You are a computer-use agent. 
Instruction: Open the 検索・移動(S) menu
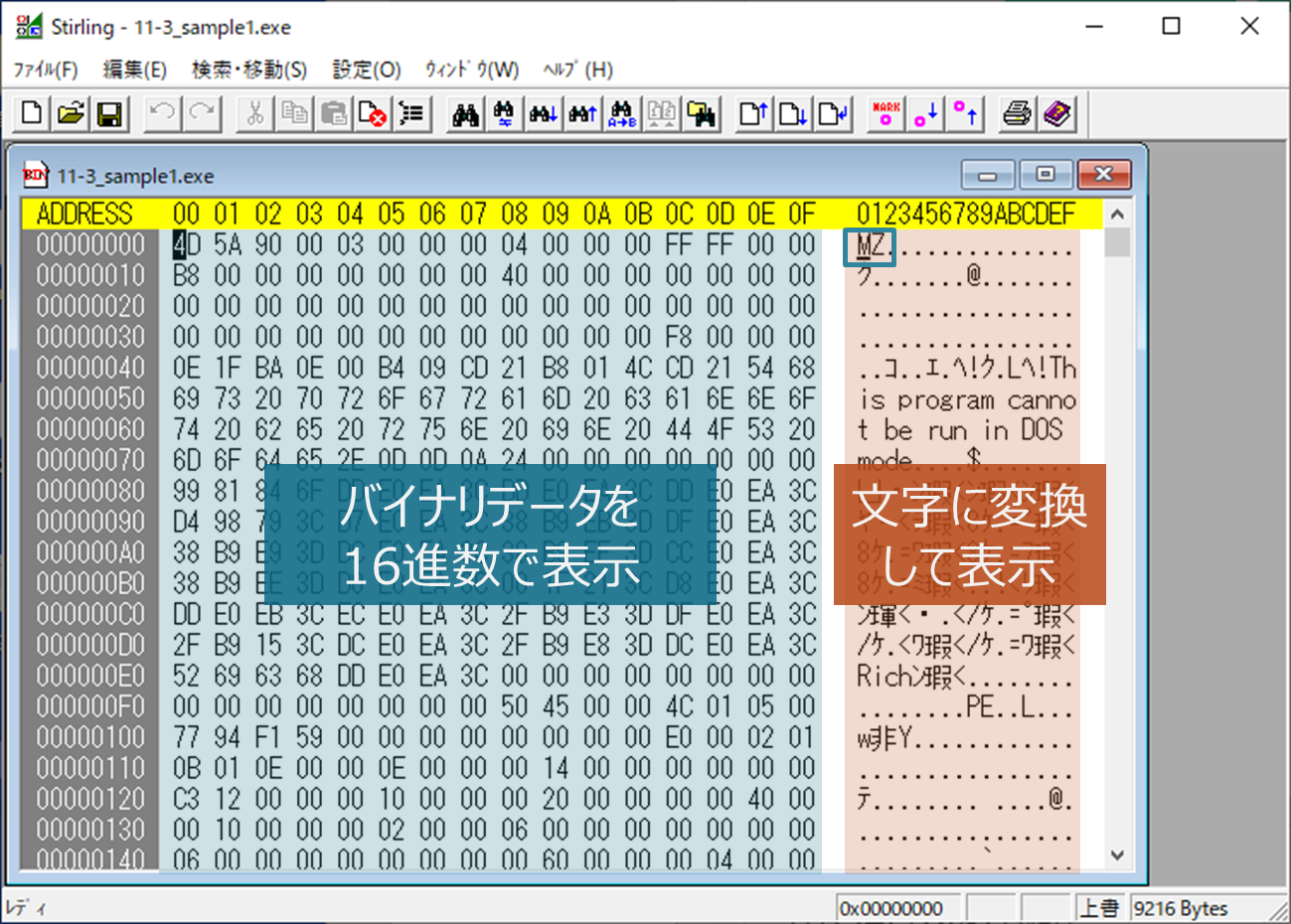[x=248, y=70]
